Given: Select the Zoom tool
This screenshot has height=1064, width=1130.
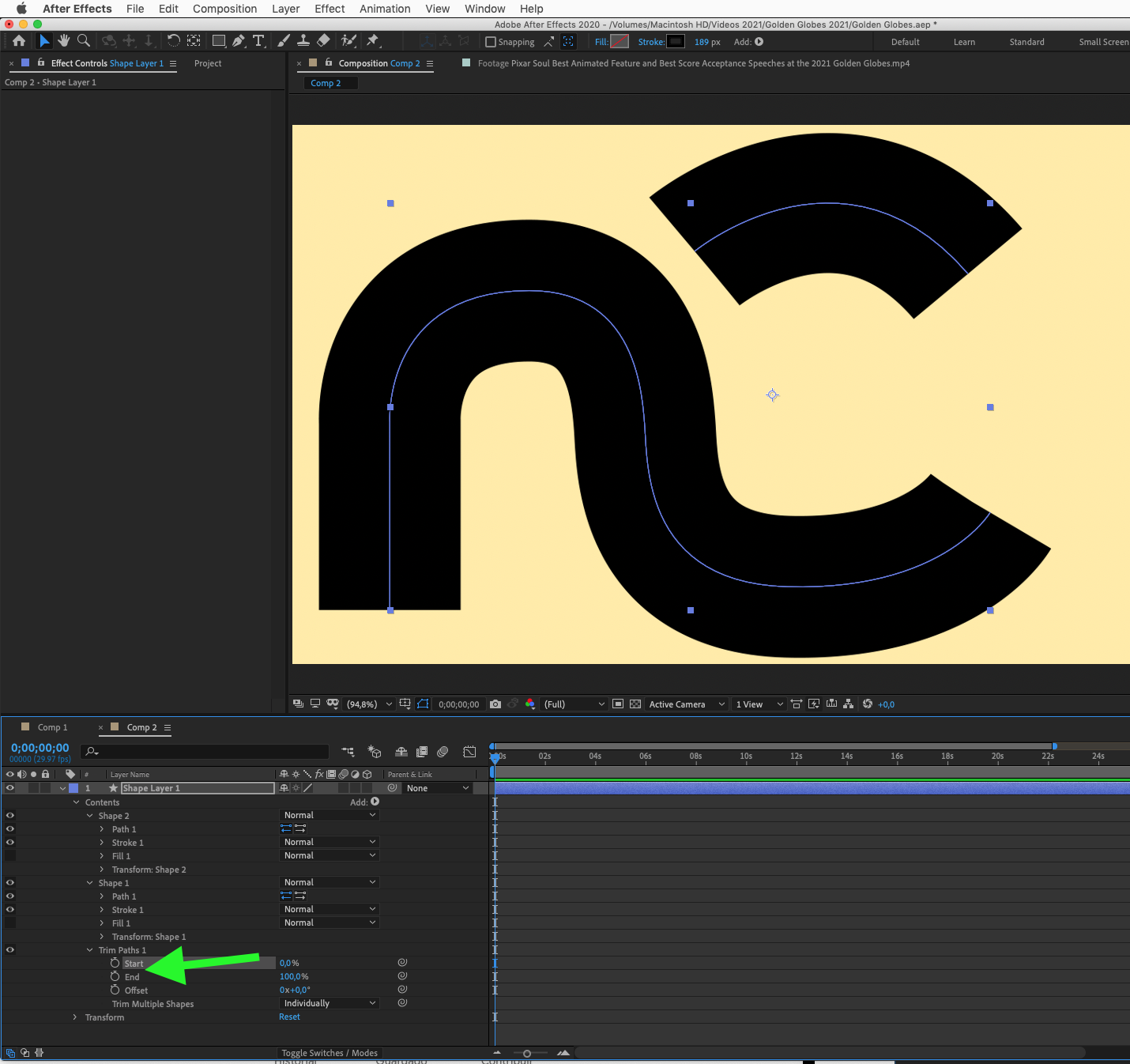Looking at the screenshot, I should pyautogui.click(x=83, y=40).
